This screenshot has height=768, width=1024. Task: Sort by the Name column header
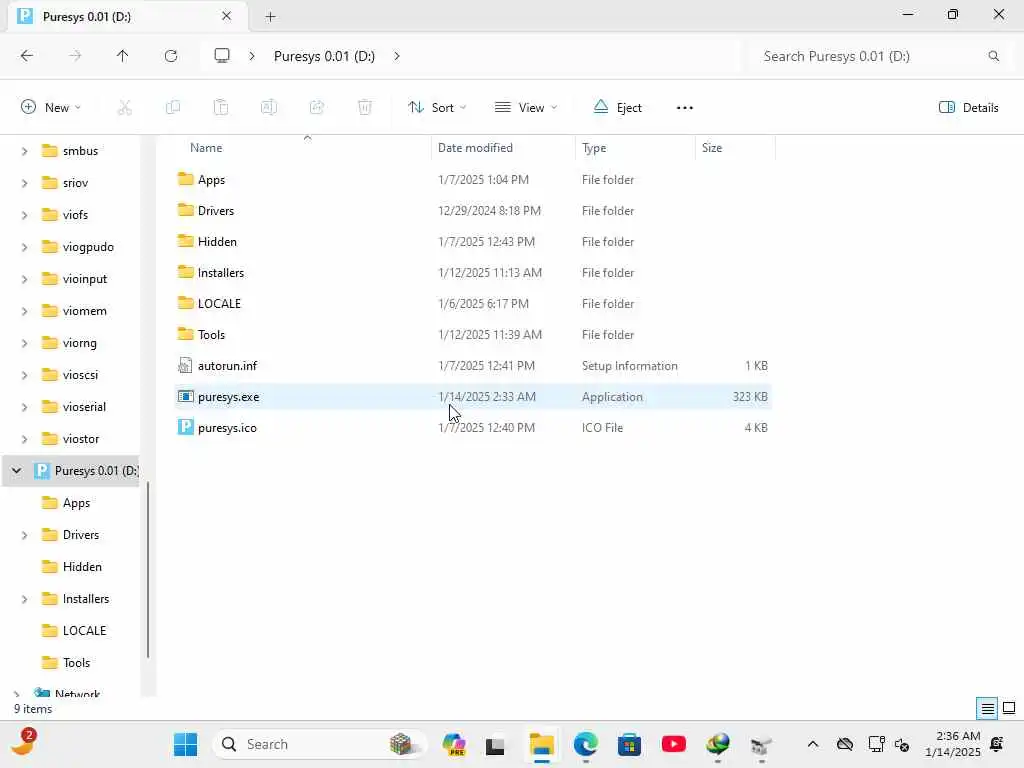pos(303,148)
